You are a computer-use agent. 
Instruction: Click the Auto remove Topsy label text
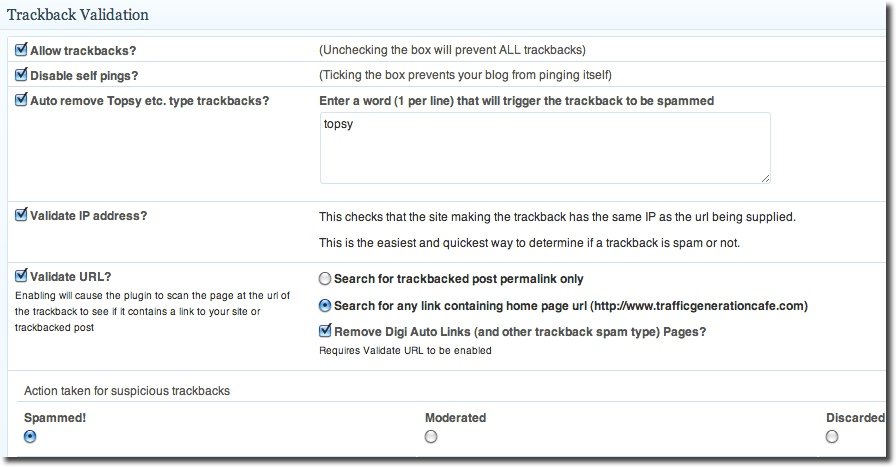point(150,101)
